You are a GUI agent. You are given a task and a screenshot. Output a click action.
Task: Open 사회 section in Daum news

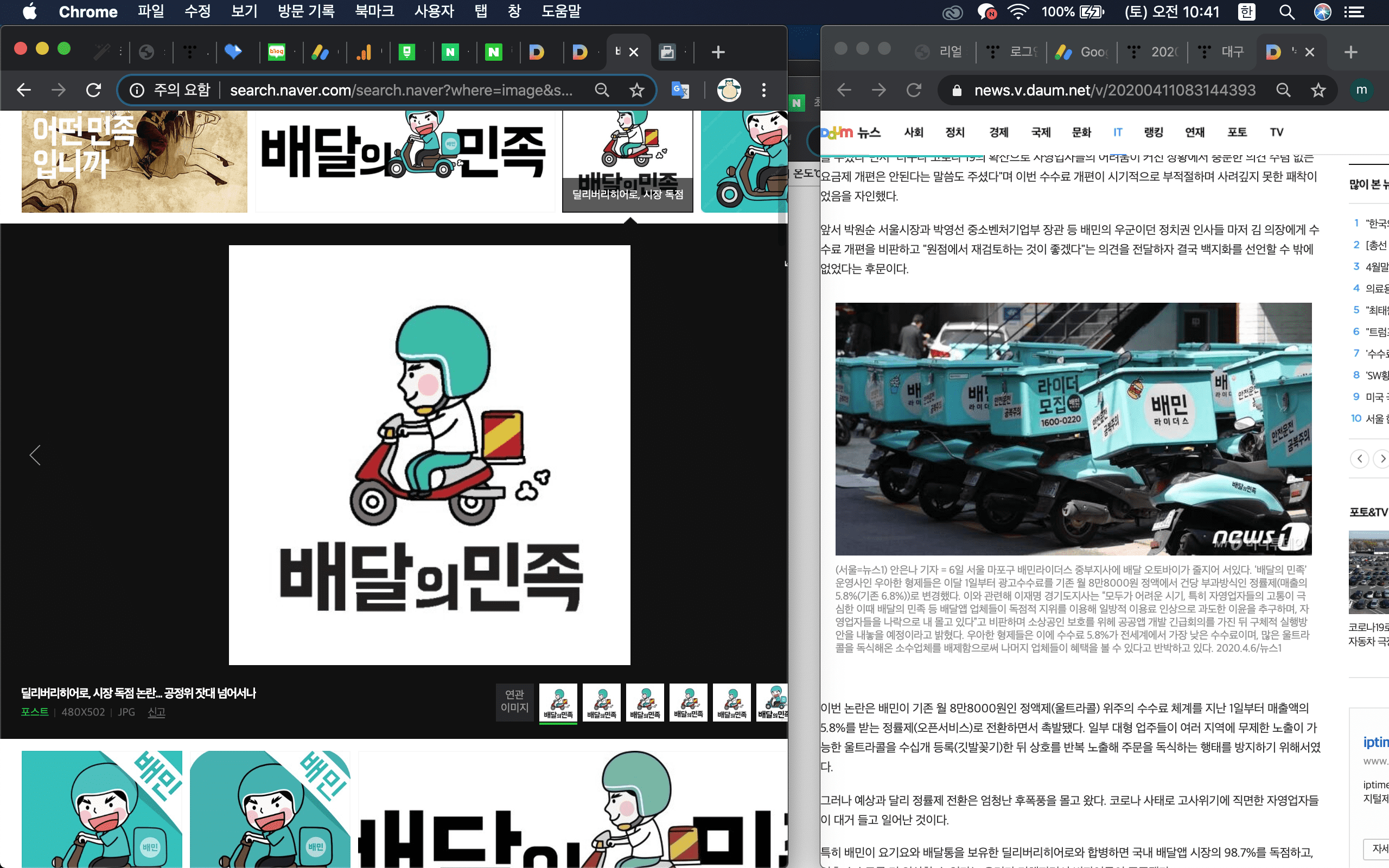[x=913, y=132]
